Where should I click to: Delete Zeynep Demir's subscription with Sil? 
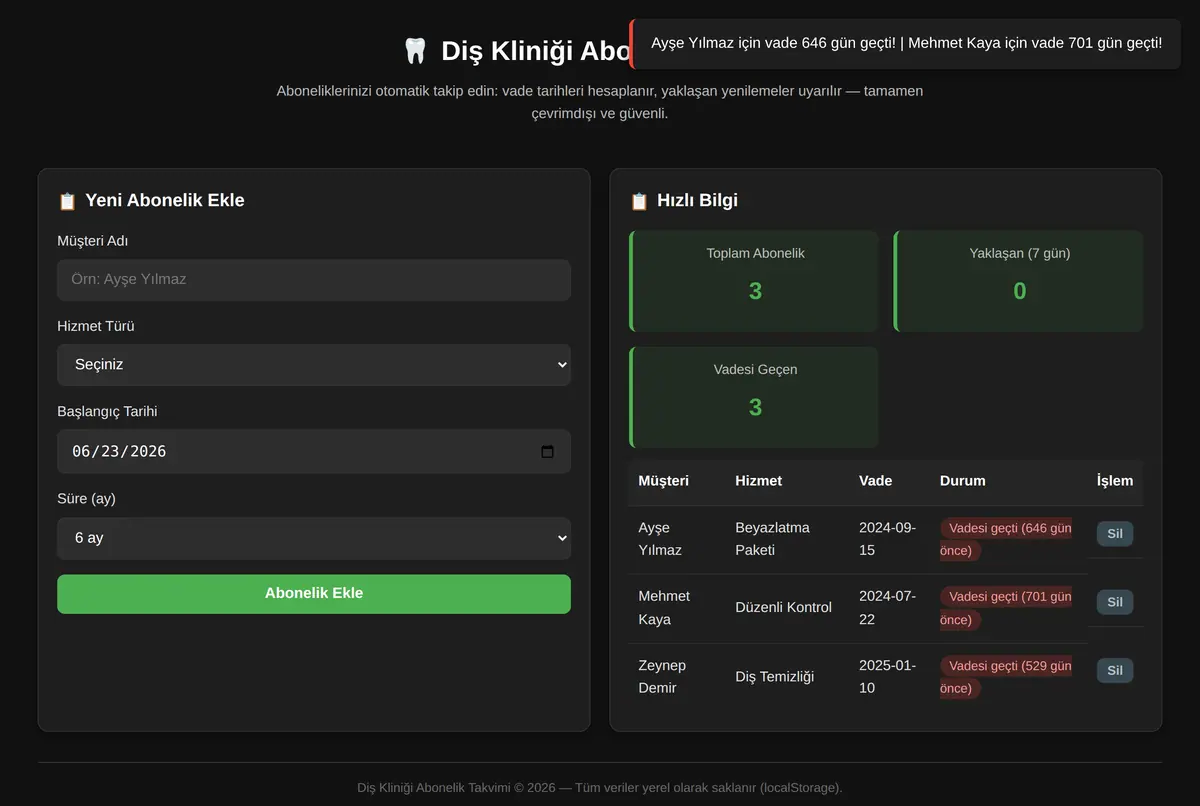coord(1115,670)
